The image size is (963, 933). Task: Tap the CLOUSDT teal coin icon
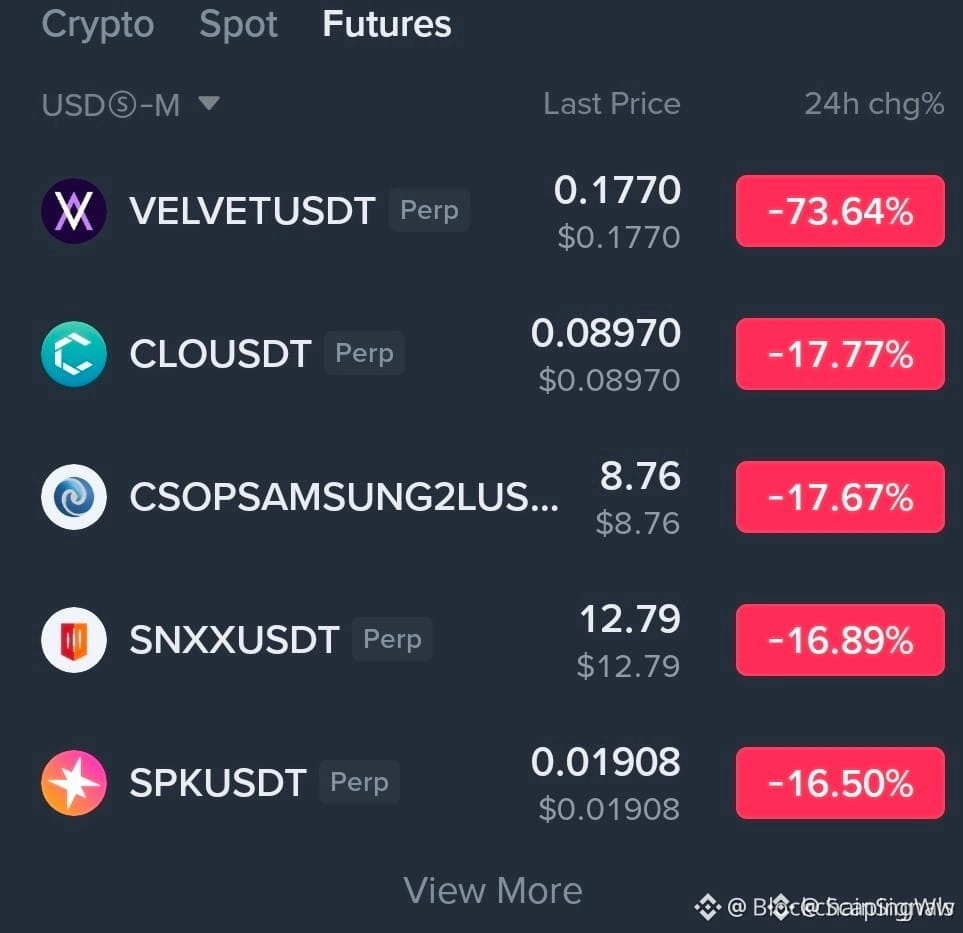[x=74, y=354]
